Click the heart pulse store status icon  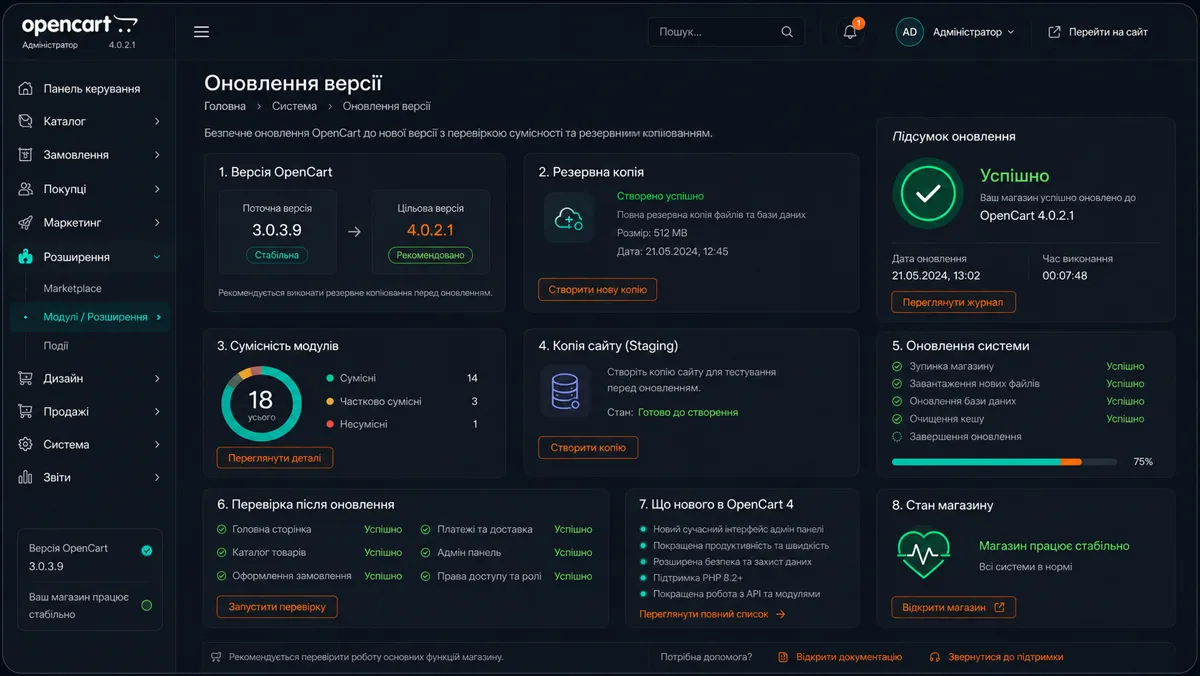924,553
